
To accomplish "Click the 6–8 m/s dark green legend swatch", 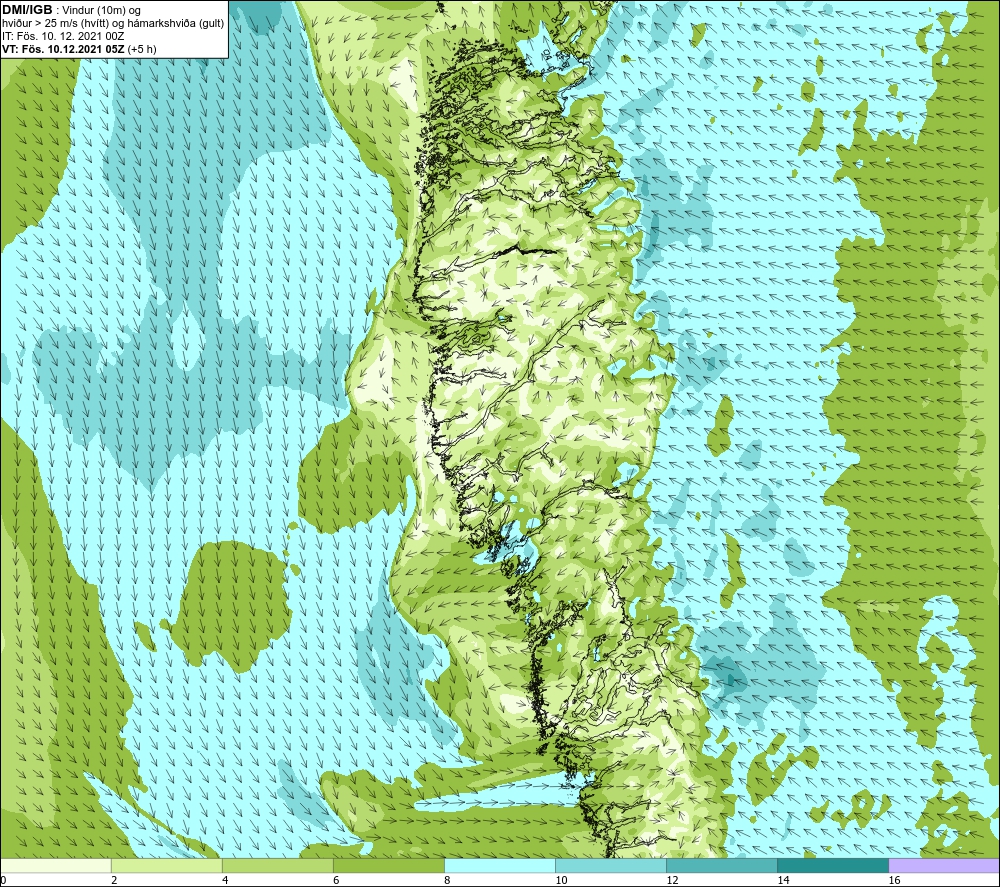I will 389,866.
